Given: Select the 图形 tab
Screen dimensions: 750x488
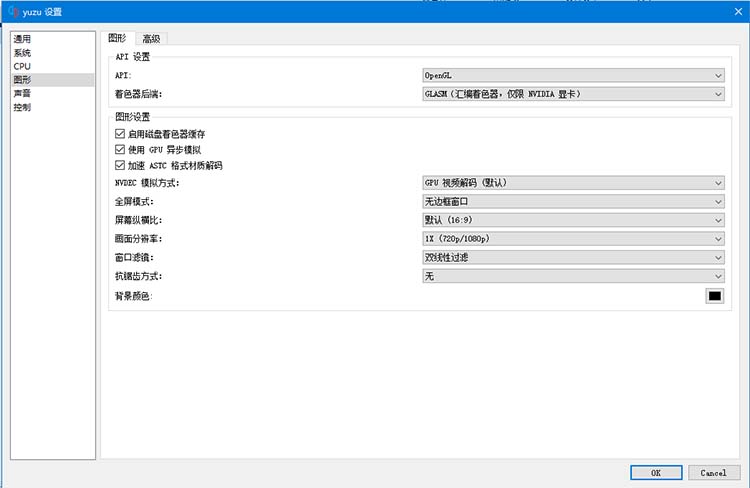Looking at the screenshot, I should click(116, 38).
